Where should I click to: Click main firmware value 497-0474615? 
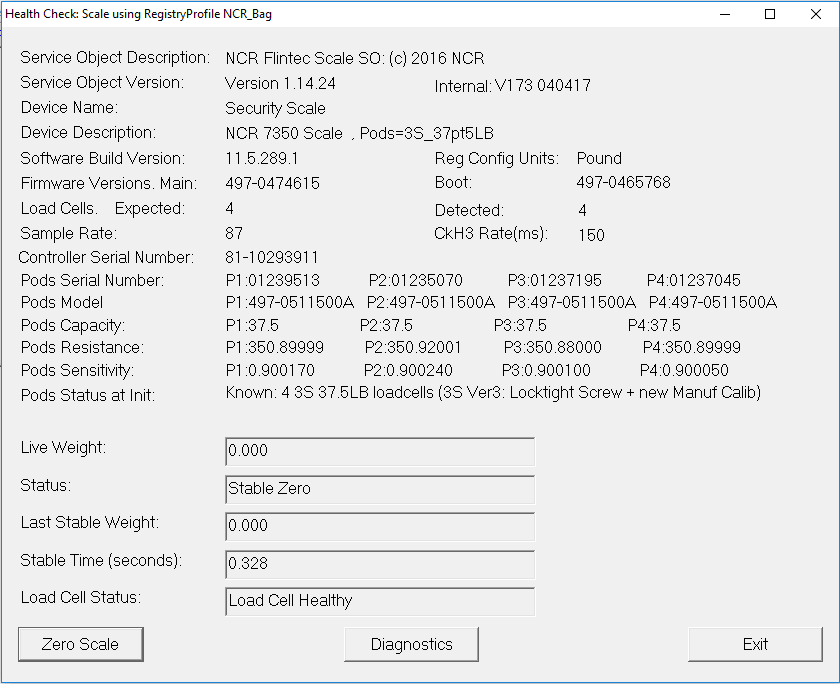tap(272, 183)
